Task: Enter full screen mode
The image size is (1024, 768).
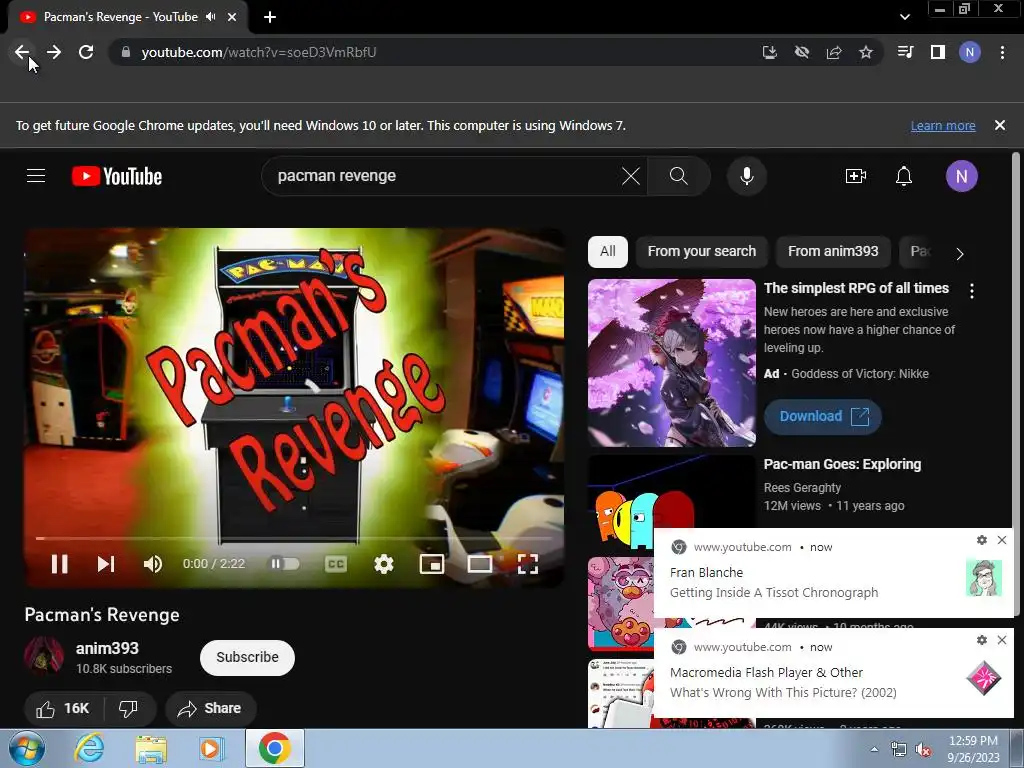Action: click(528, 564)
